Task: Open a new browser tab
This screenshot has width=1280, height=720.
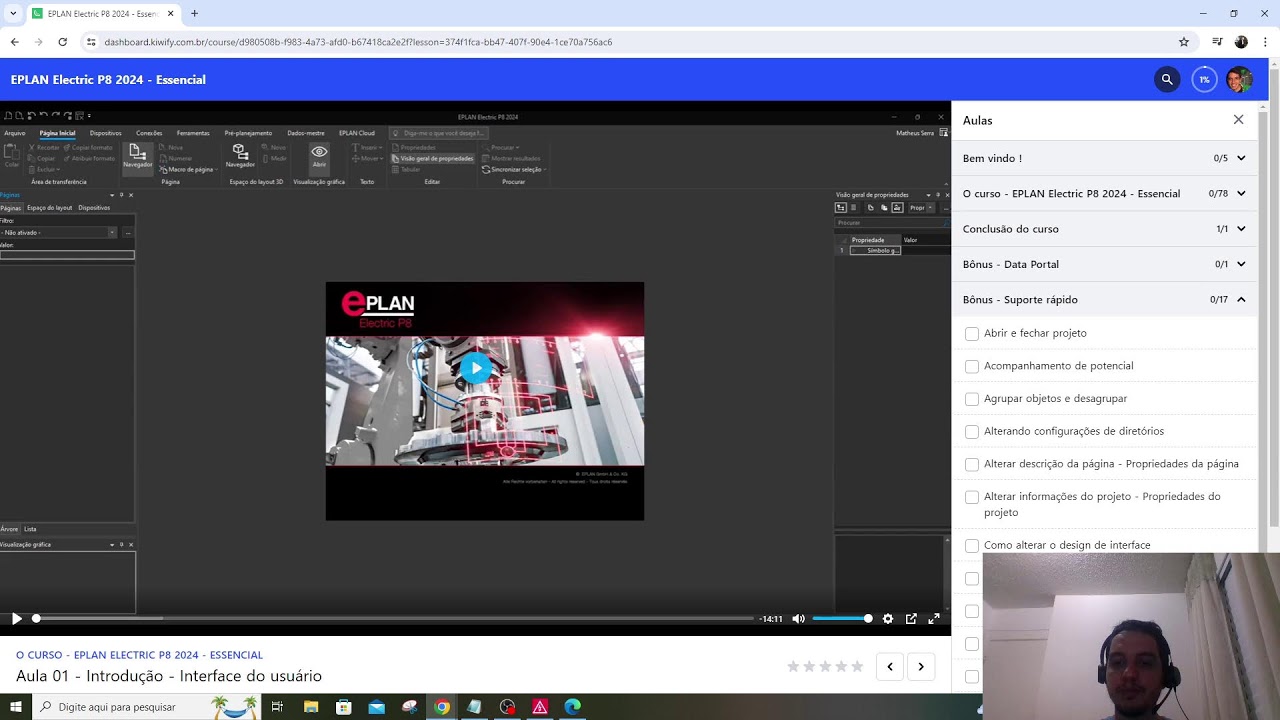Action: pyautogui.click(x=194, y=14)
